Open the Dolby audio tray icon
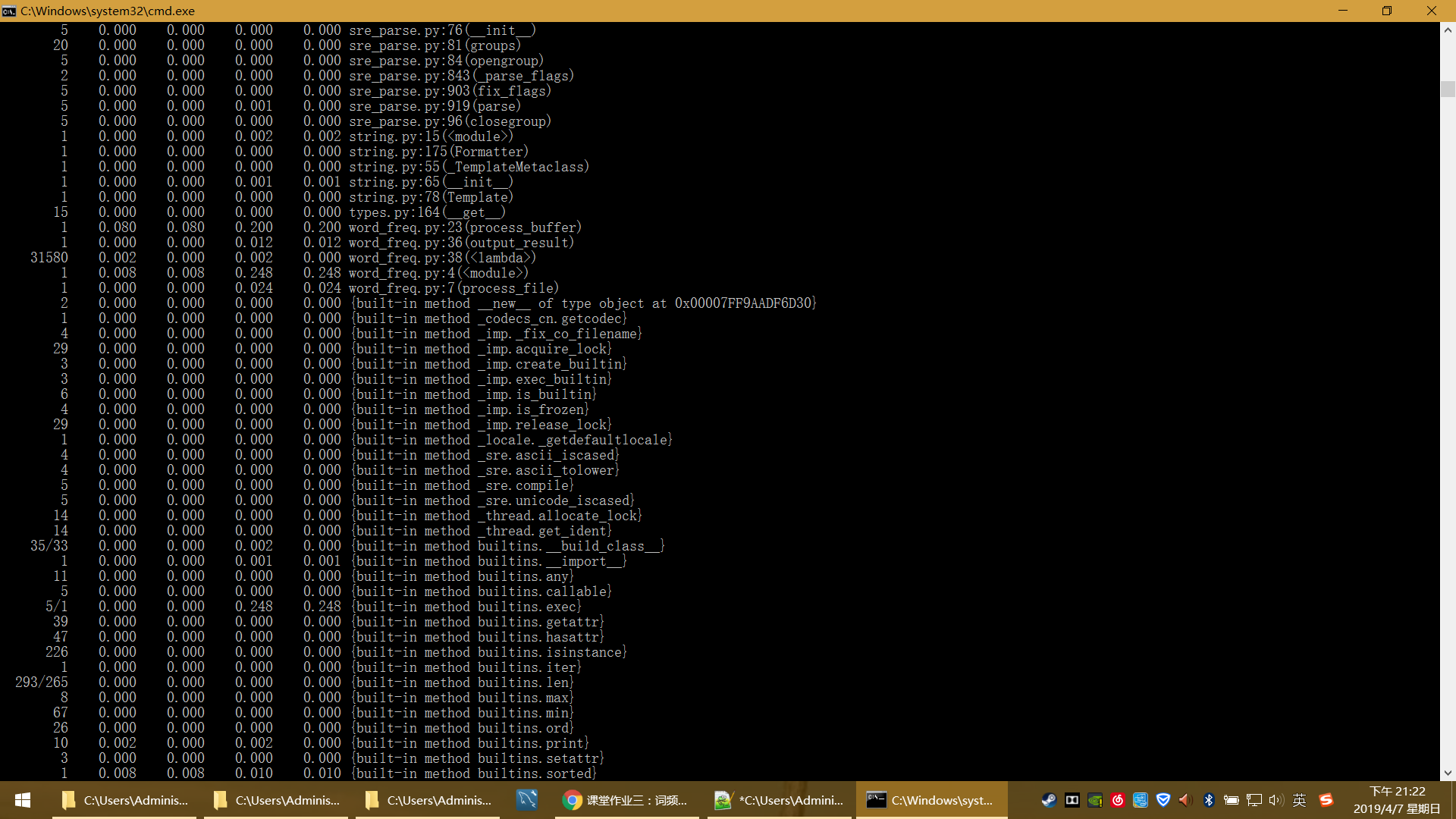The width and height of the screenshot is (1456, 819). pyautogui.click(x=1072, y=800)
